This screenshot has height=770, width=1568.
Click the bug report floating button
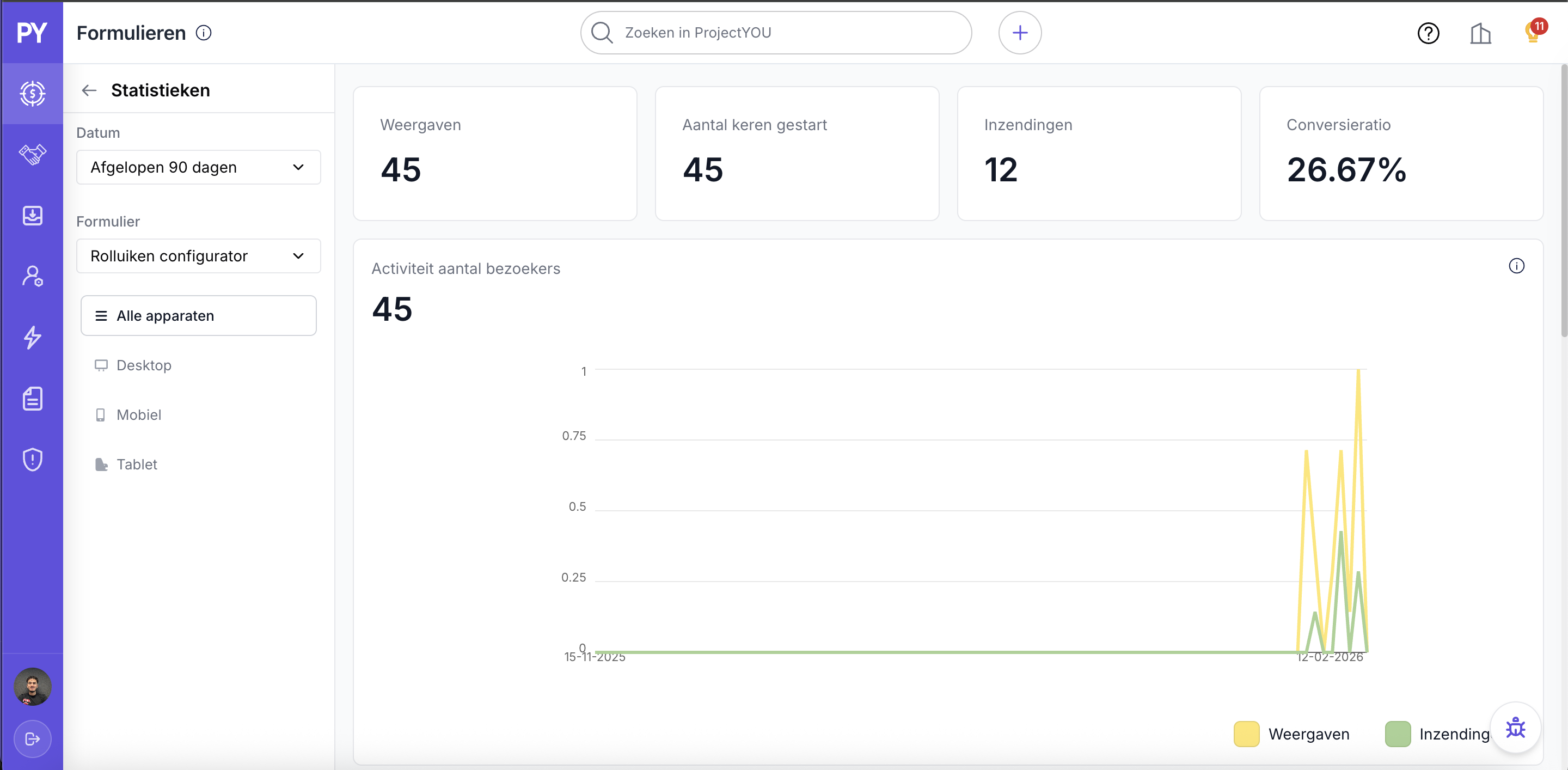1515,728
